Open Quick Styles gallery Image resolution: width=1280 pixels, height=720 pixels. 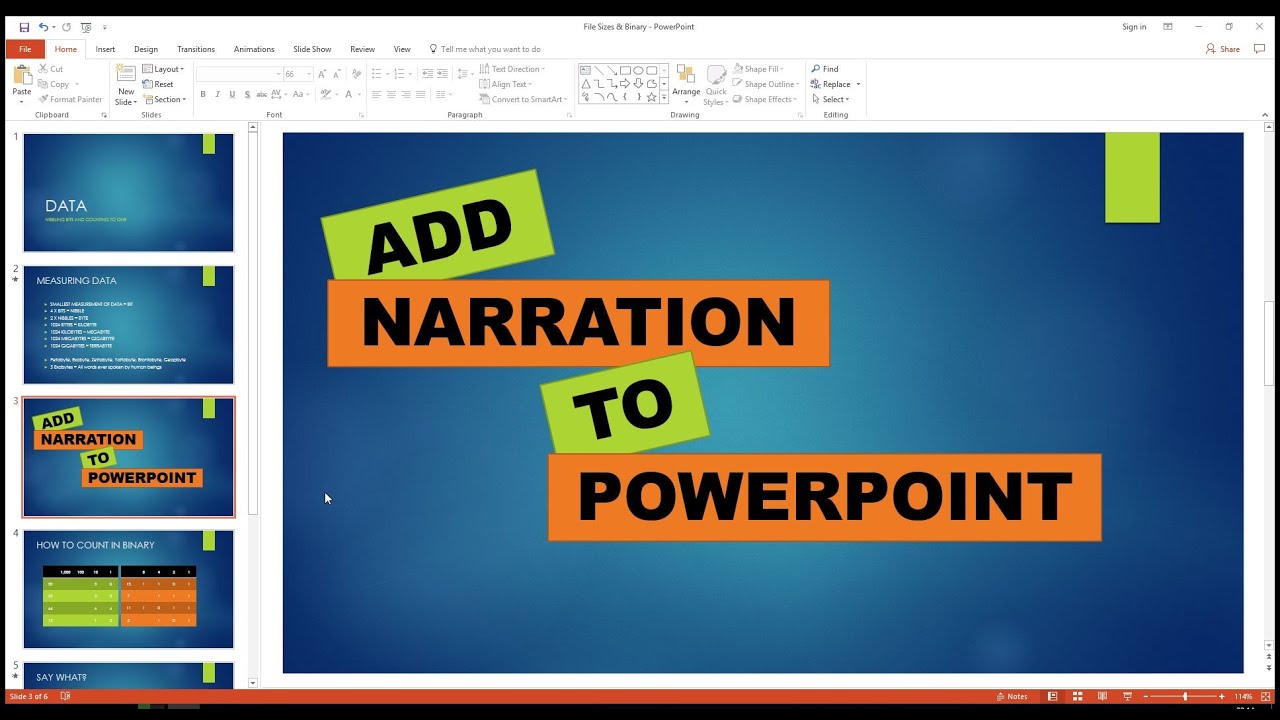pos(716,84)
